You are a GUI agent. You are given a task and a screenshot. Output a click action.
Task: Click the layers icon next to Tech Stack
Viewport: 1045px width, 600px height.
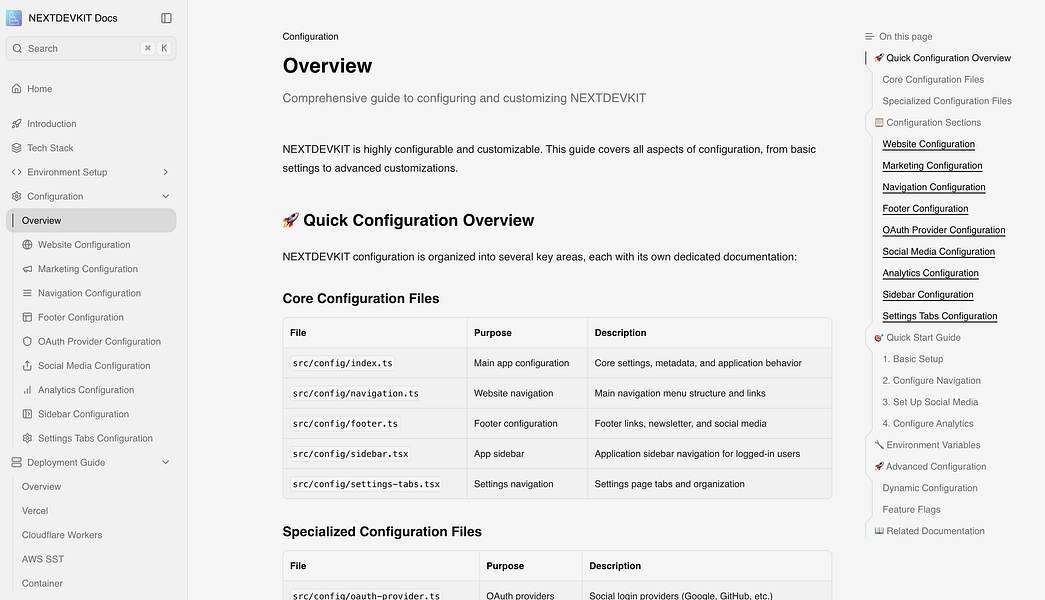coord(17,147)
